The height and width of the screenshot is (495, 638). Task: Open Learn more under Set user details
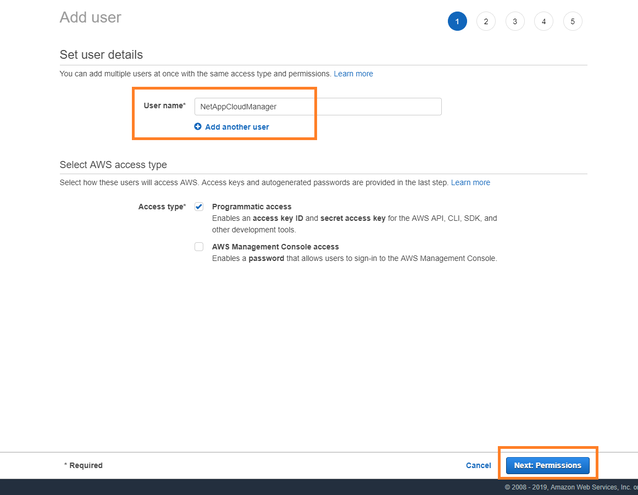point(353,74)
